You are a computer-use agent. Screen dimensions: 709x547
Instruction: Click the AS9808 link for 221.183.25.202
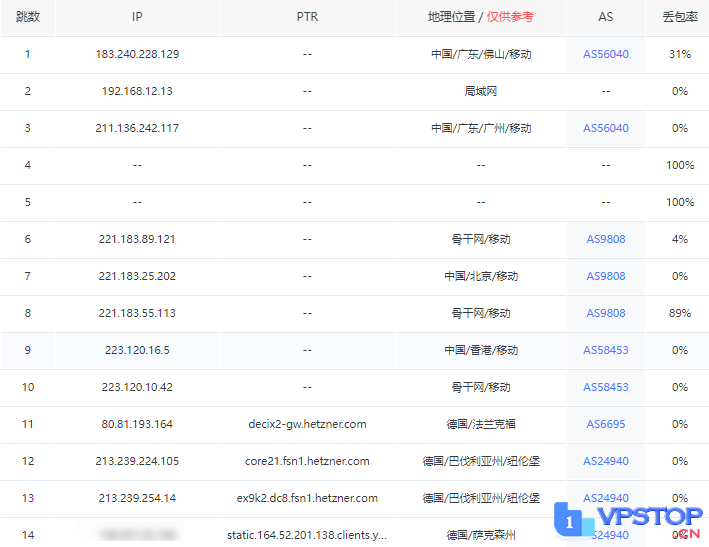click(x=605, y=276)
